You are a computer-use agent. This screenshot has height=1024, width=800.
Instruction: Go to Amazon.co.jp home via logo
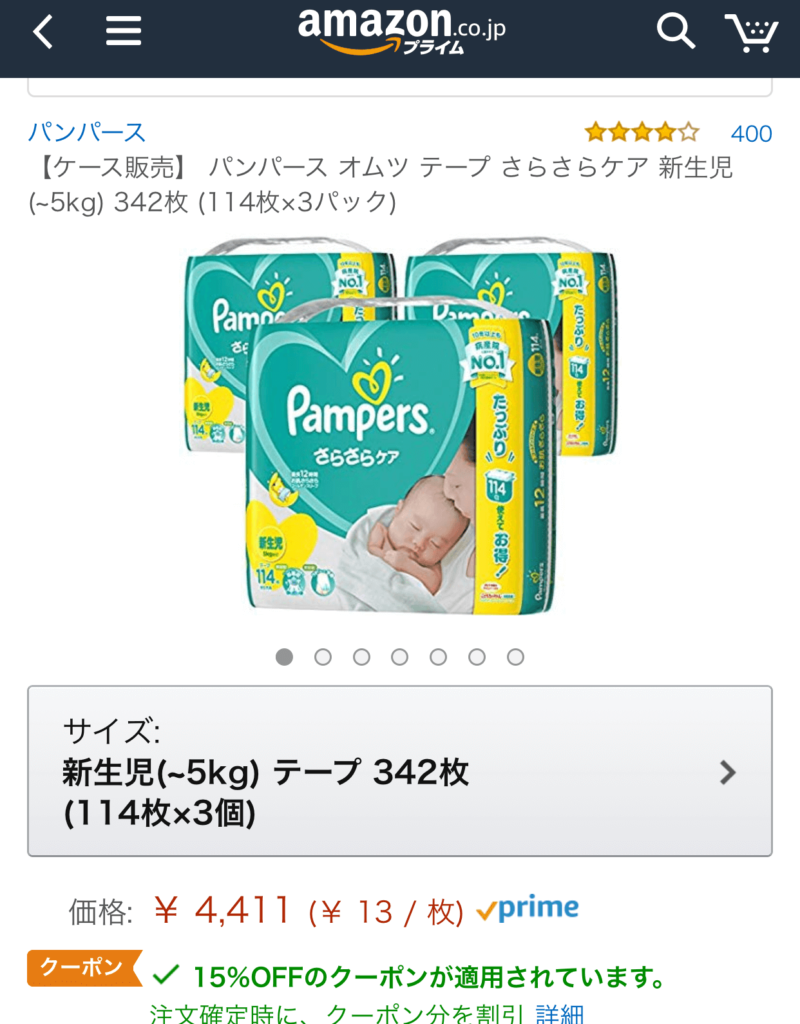coord(401,31)
